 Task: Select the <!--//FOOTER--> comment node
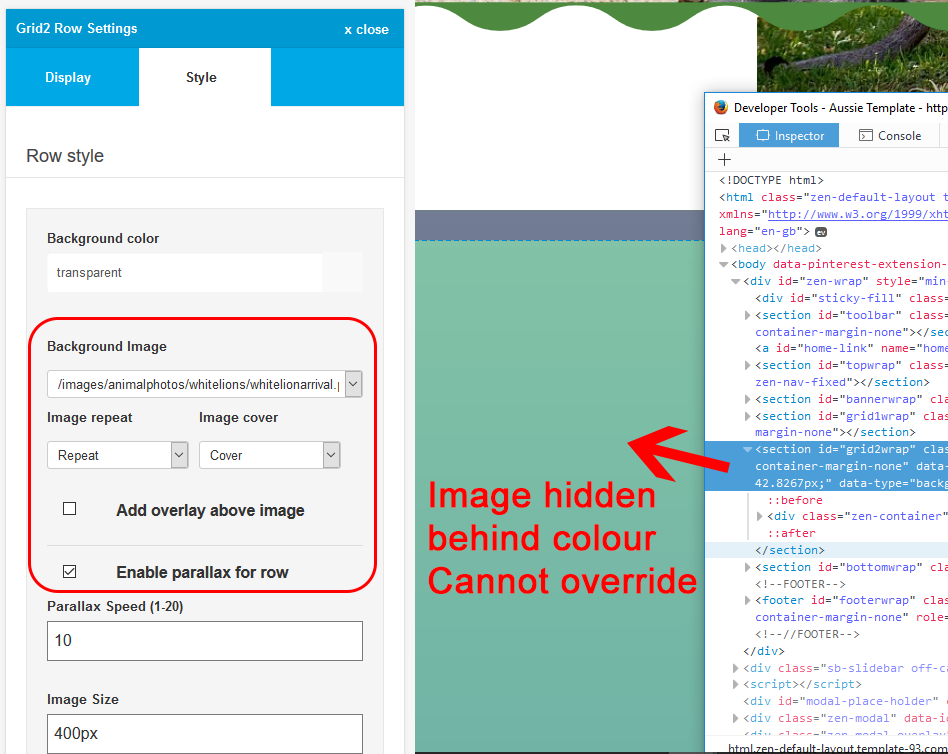click(807, 634)
